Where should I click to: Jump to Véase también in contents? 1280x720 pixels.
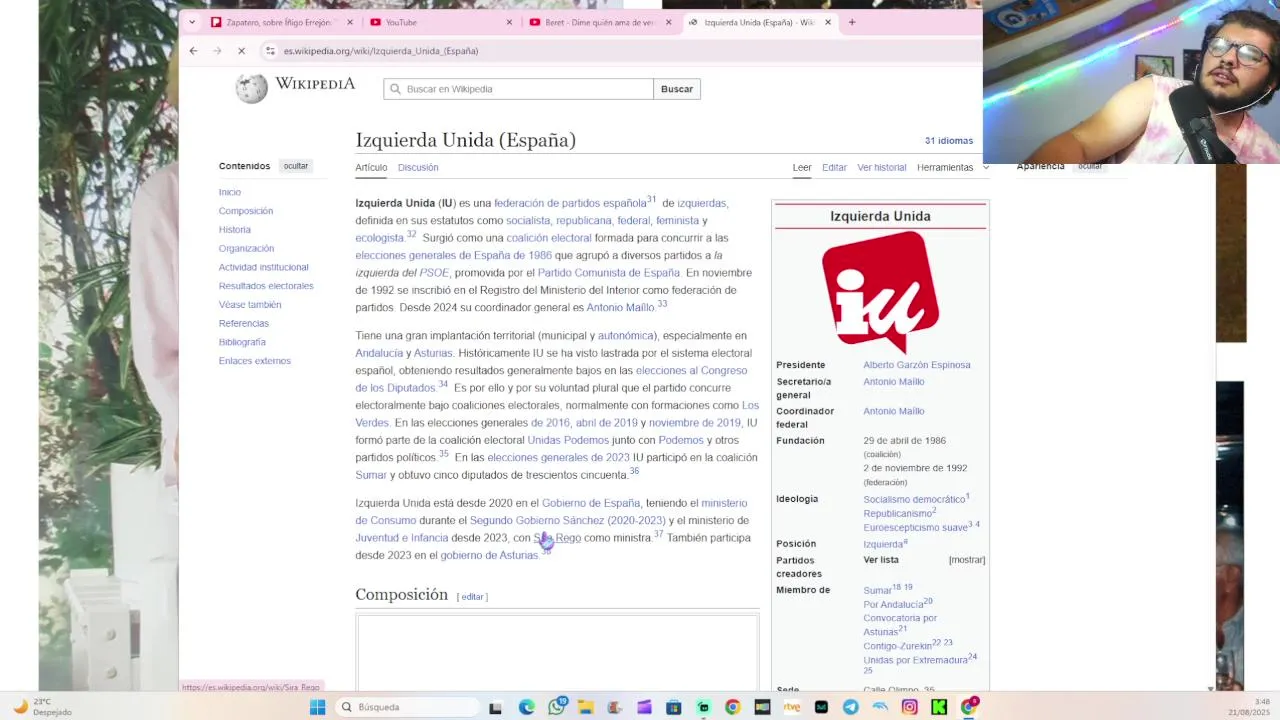coord(250,305)
